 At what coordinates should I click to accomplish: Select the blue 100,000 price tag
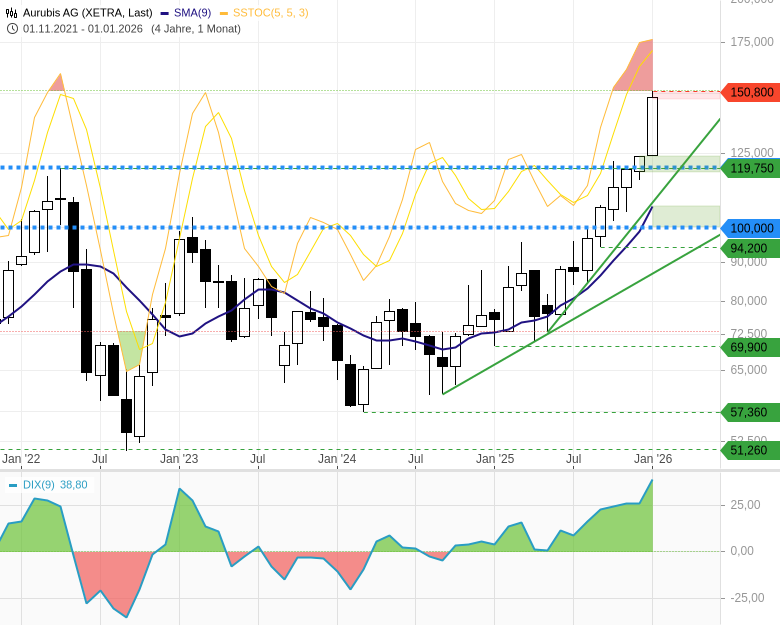(x=751, y=228)
